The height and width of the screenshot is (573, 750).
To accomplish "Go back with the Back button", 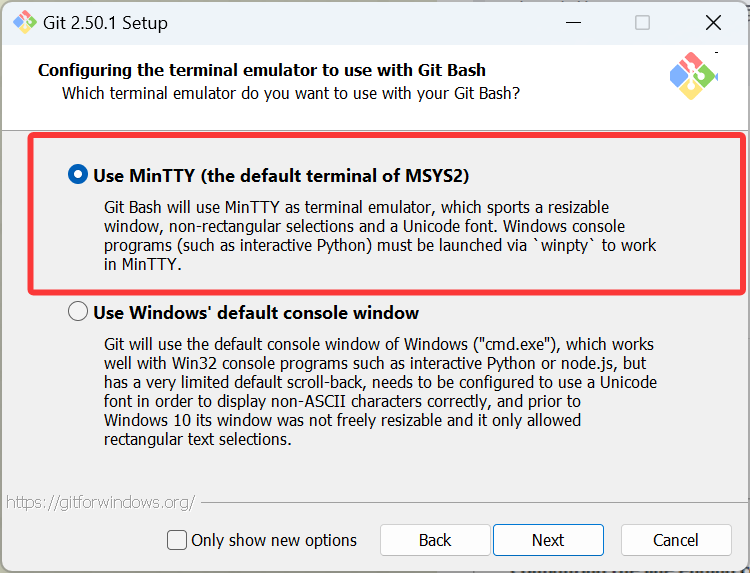I will tap(435, 540).
